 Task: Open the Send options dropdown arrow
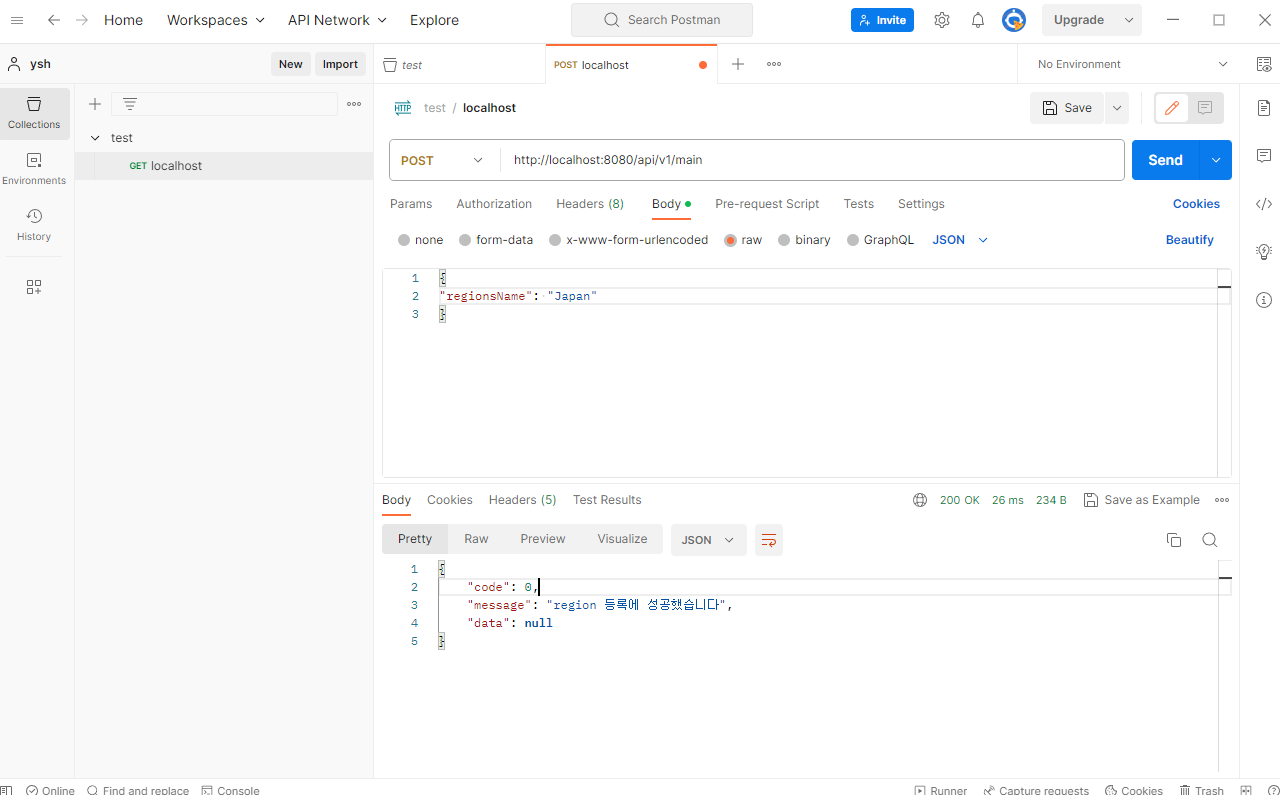(1216, 160)
